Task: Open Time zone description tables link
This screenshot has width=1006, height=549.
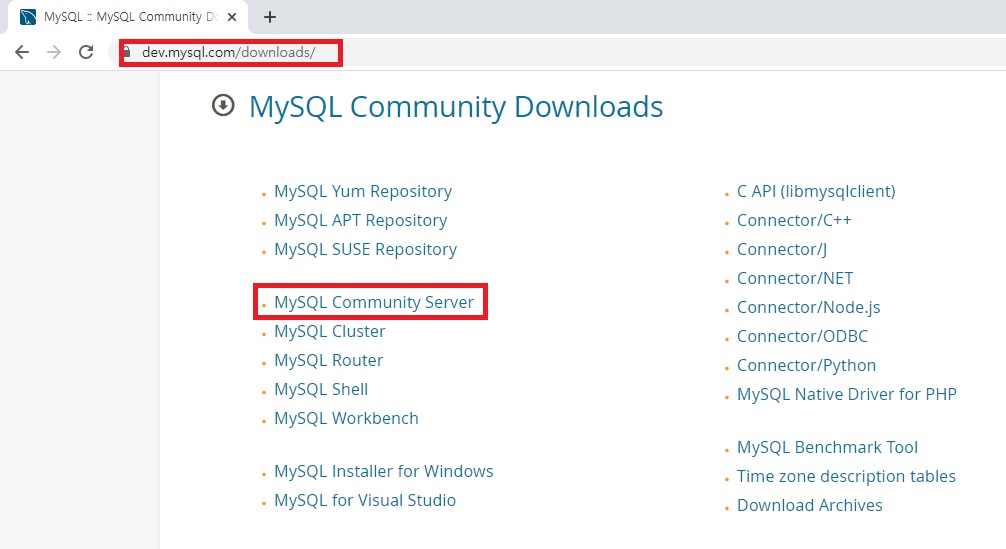Action: coord(846,477)
